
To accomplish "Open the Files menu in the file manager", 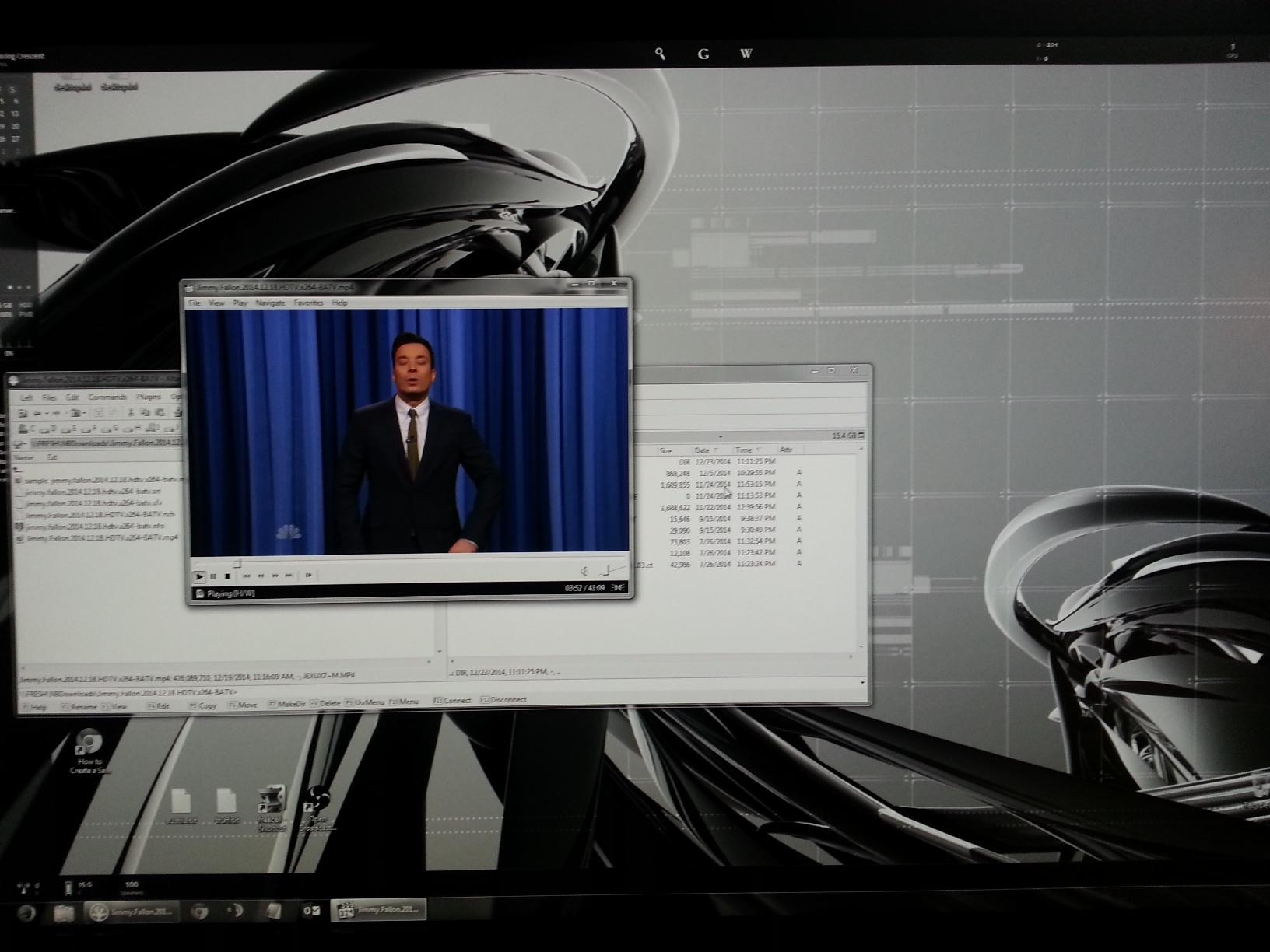I will click(x=49, y=397).
